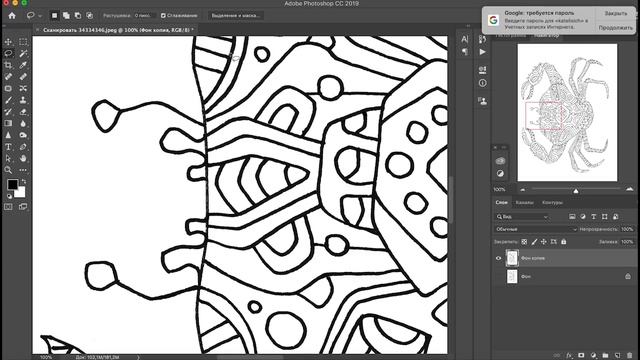
Task: Select the Crop tool
Action: click(x=8, y=65)
